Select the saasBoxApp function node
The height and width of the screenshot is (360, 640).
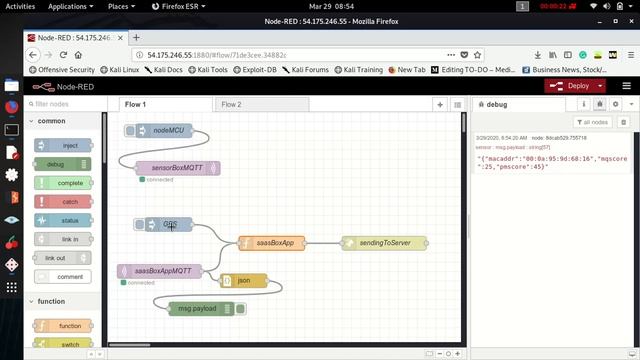tap(272, 243)
